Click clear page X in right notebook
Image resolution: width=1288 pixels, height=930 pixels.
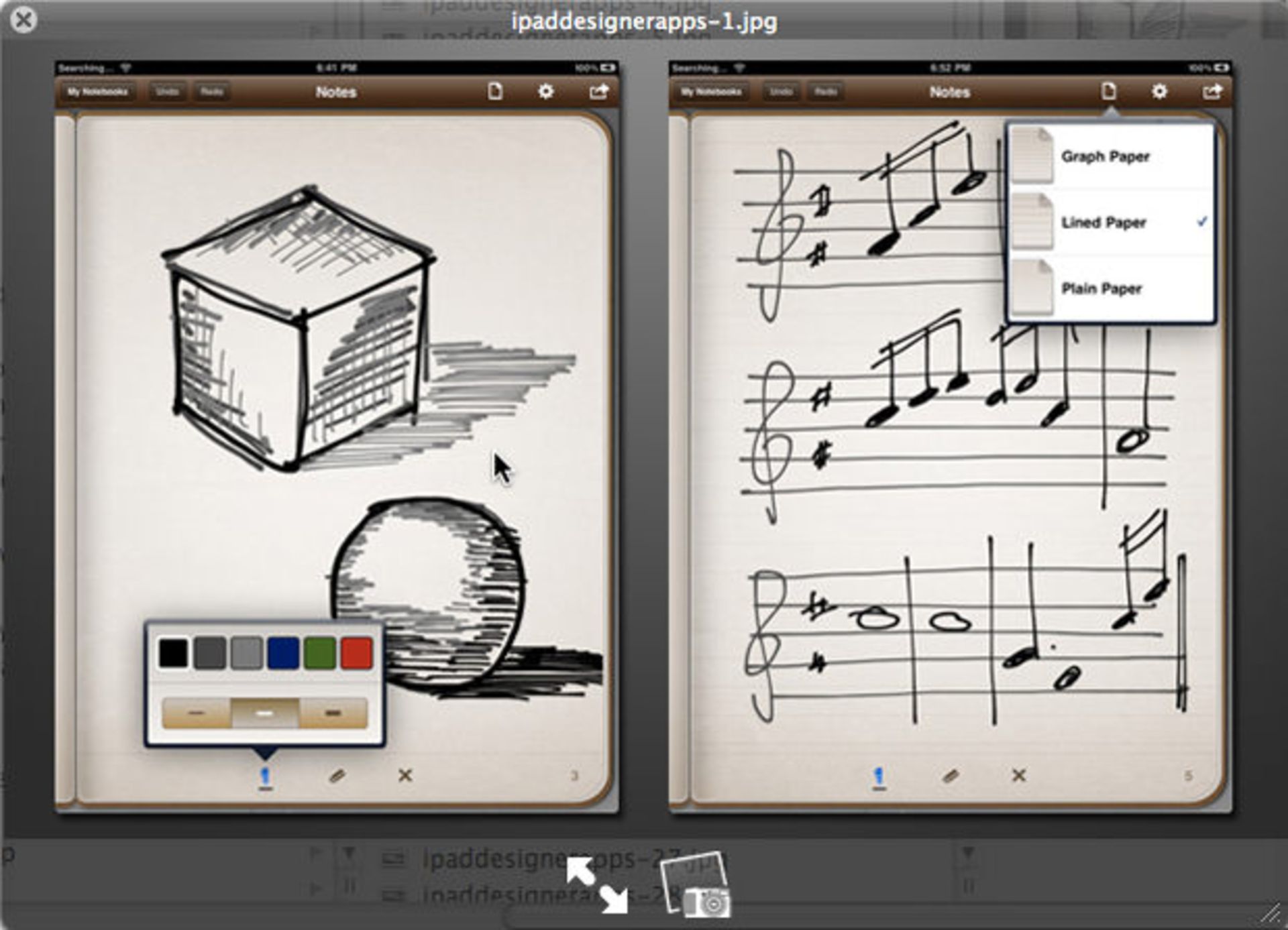pyautogui.click(x=1019, y=776)
